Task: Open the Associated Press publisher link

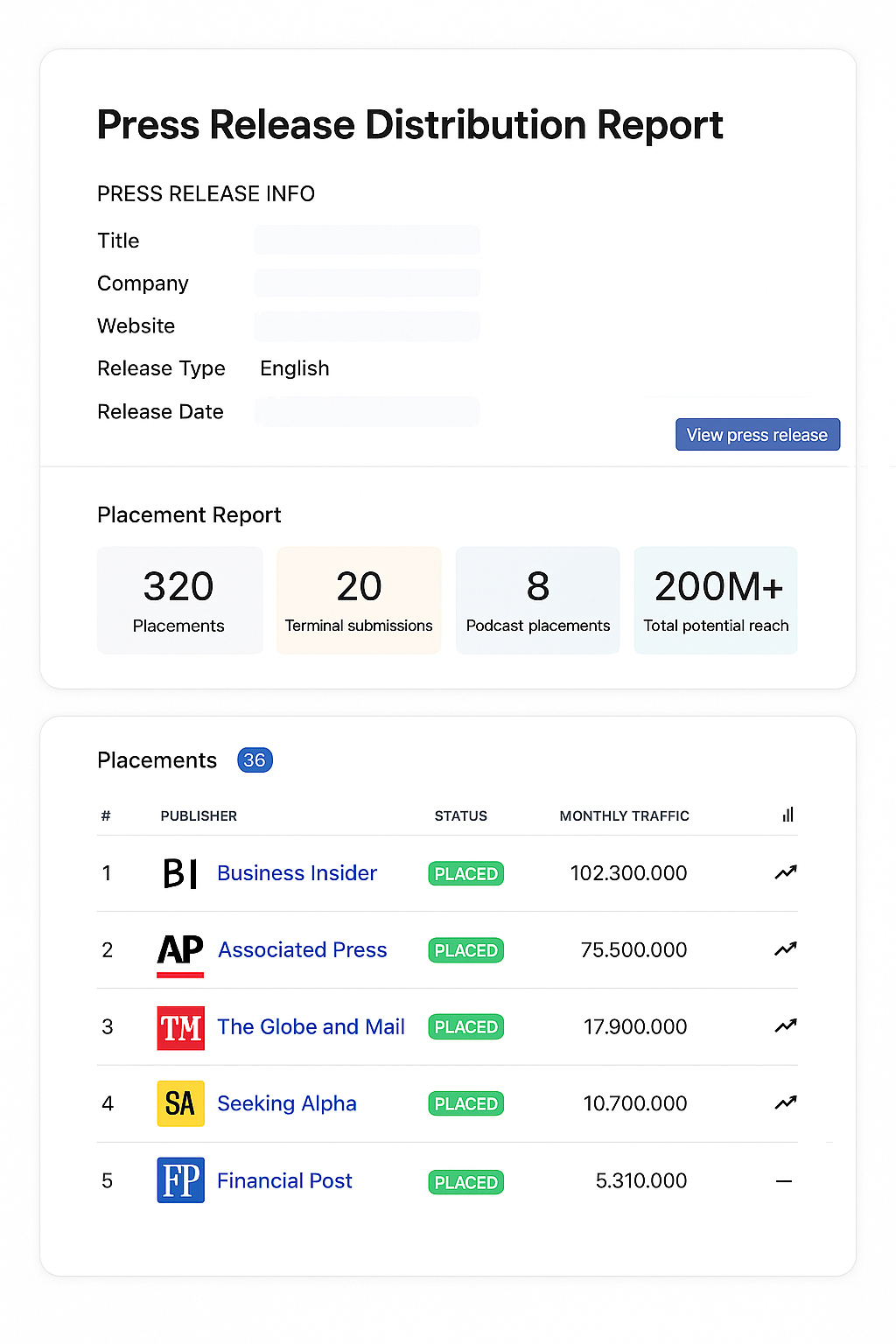Action: click(x=302, y=950)
